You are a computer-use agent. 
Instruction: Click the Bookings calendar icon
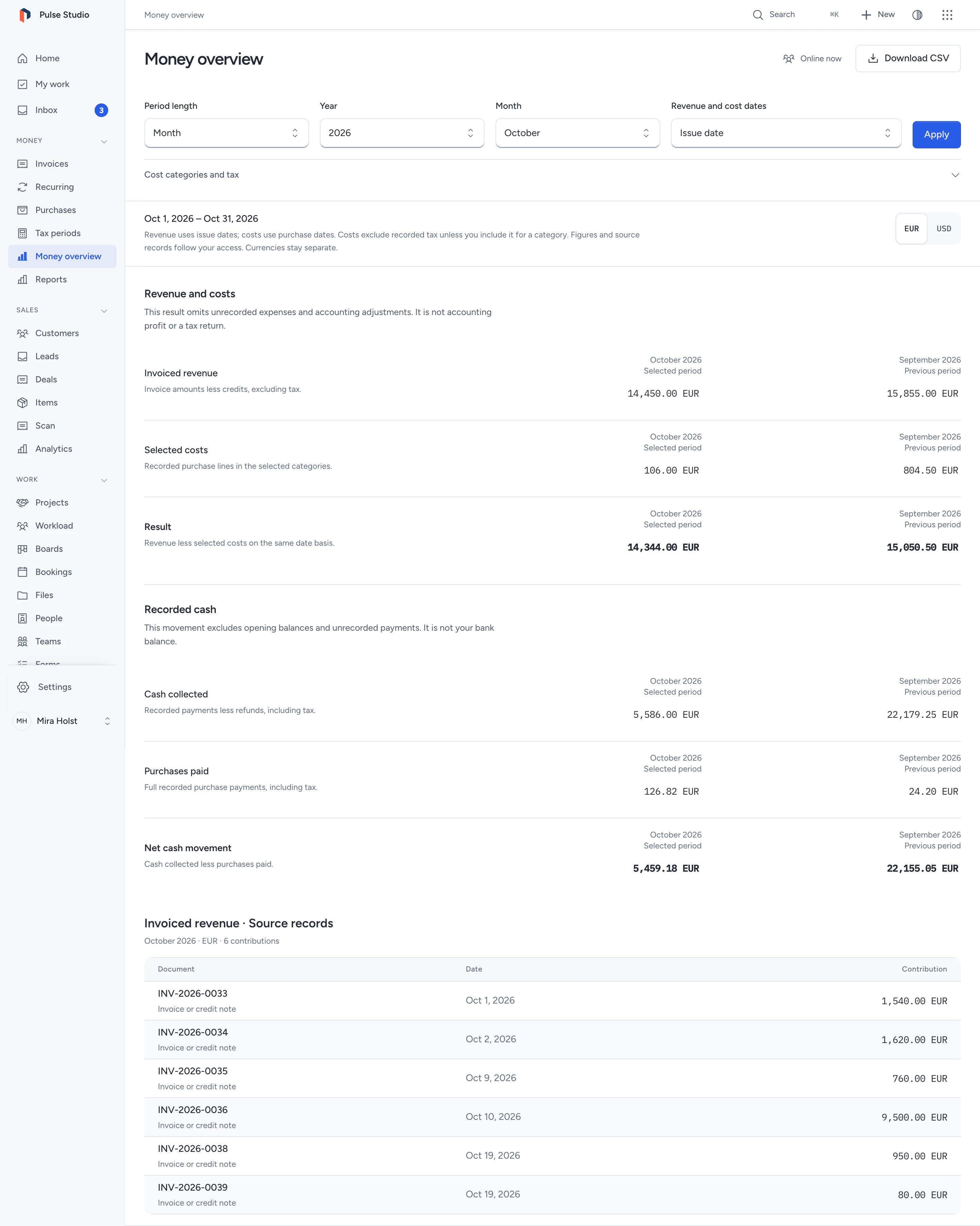pos(23,572)
